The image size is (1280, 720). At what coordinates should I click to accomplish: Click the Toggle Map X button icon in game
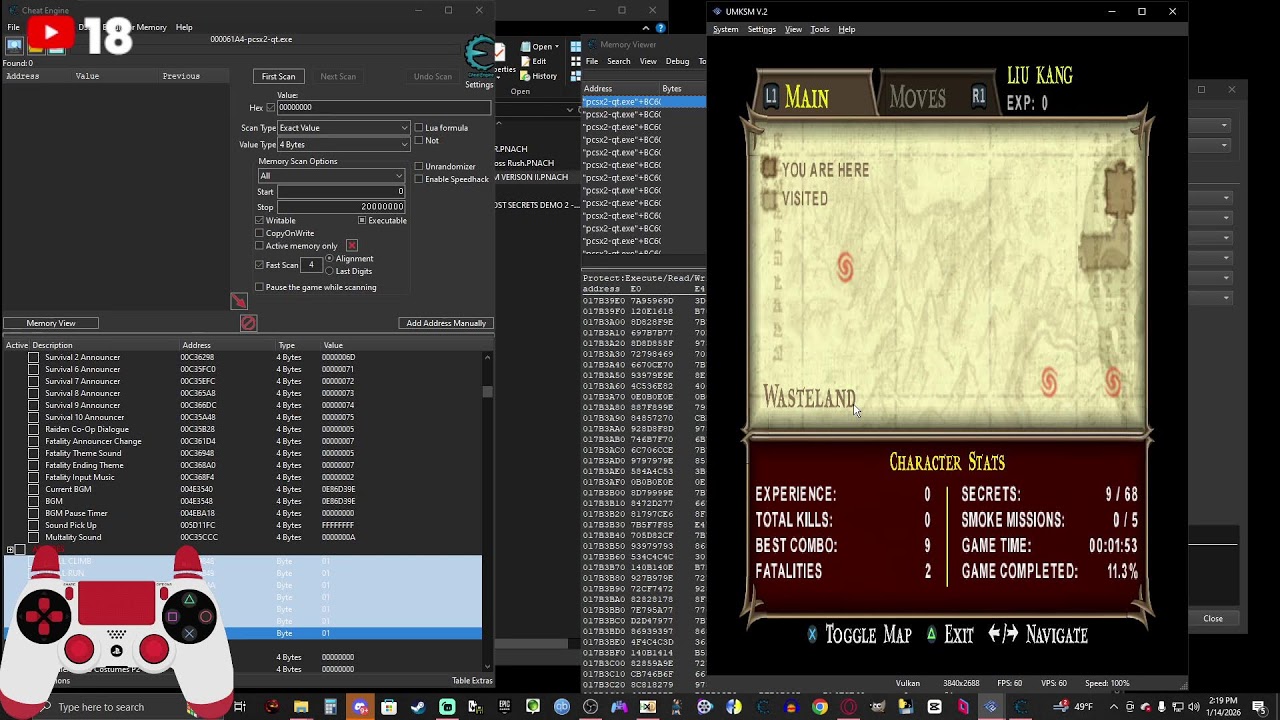(812, 634)
